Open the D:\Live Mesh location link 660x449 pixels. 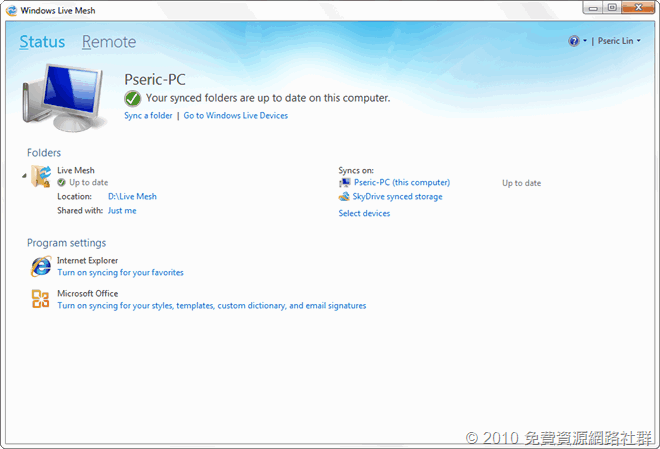[x=132, y=197]
